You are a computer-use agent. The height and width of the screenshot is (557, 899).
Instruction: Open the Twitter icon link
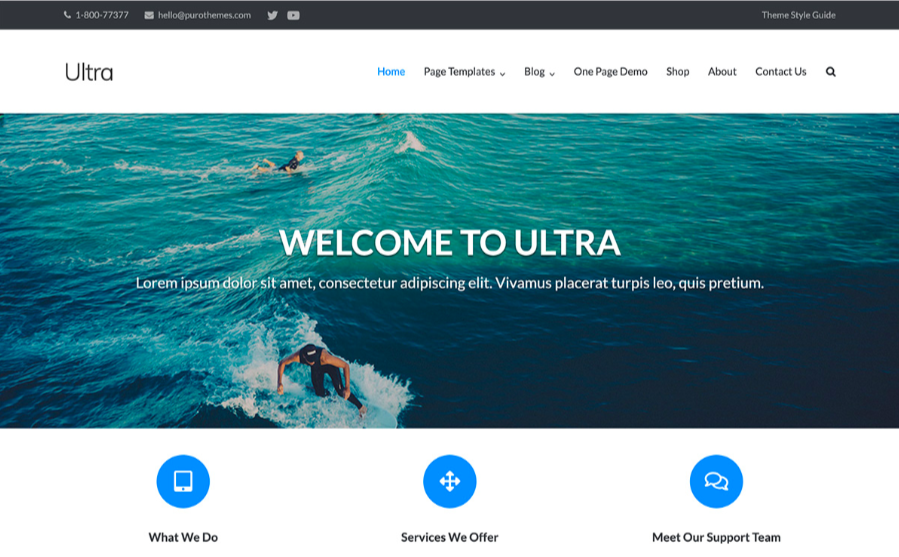click(x=272, y=15)
